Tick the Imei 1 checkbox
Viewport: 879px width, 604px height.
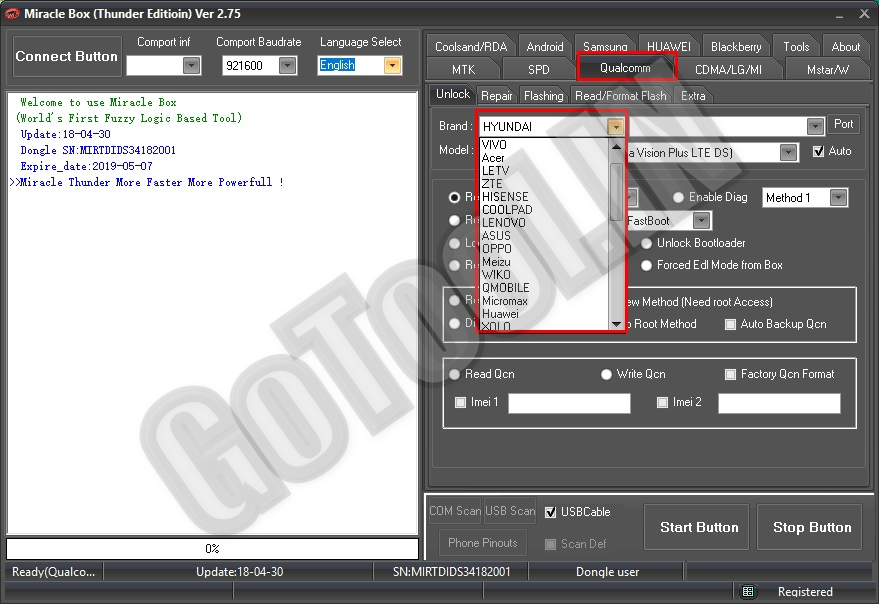(461, 402)
